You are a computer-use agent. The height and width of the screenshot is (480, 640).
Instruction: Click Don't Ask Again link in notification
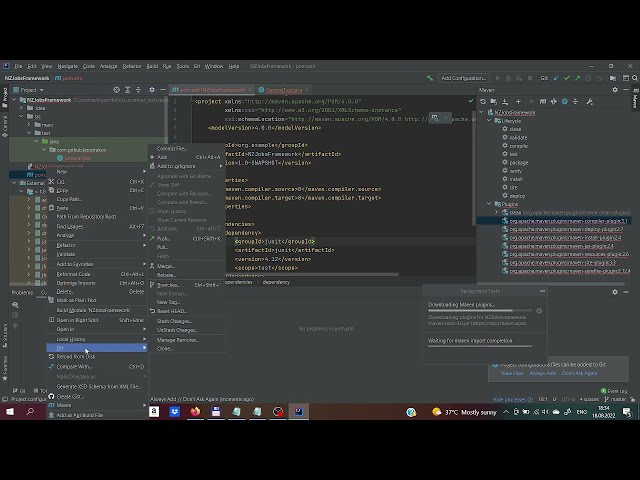[x=579, y=373]
